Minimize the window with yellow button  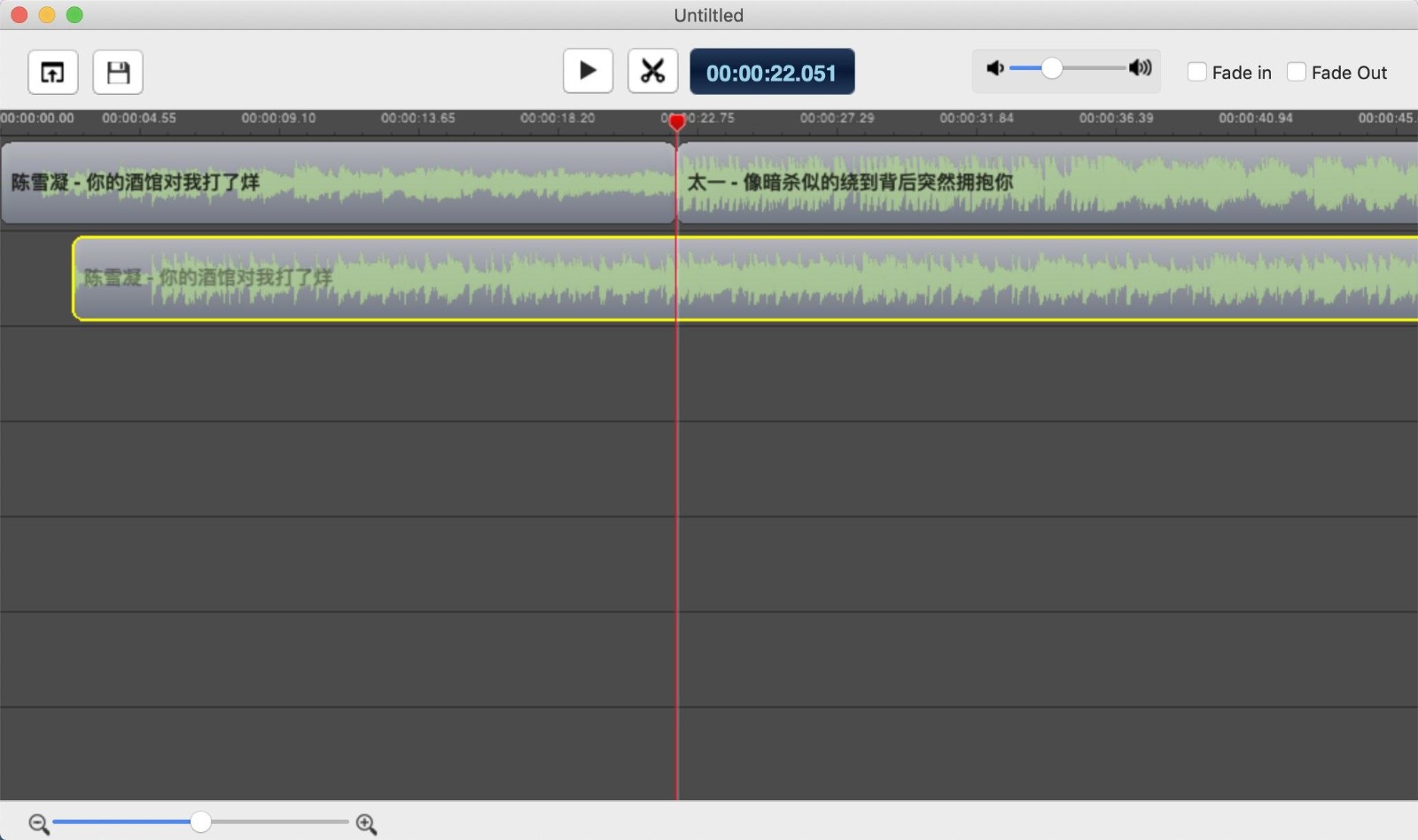[x=47, y=14]
